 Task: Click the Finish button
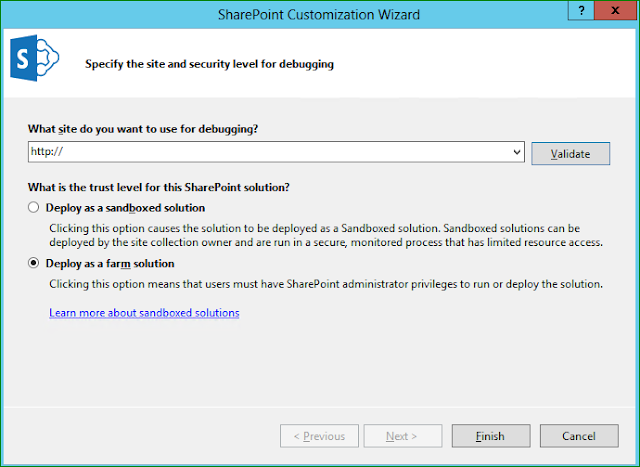[490, 436]
